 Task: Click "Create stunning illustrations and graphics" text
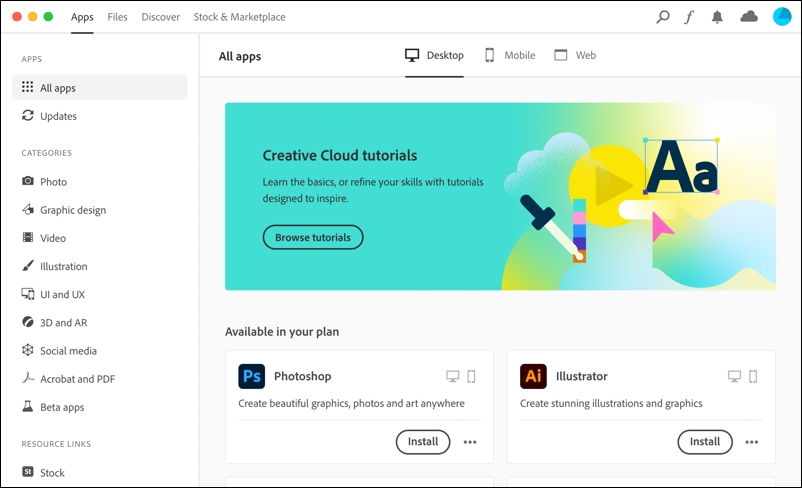(611, 403)
